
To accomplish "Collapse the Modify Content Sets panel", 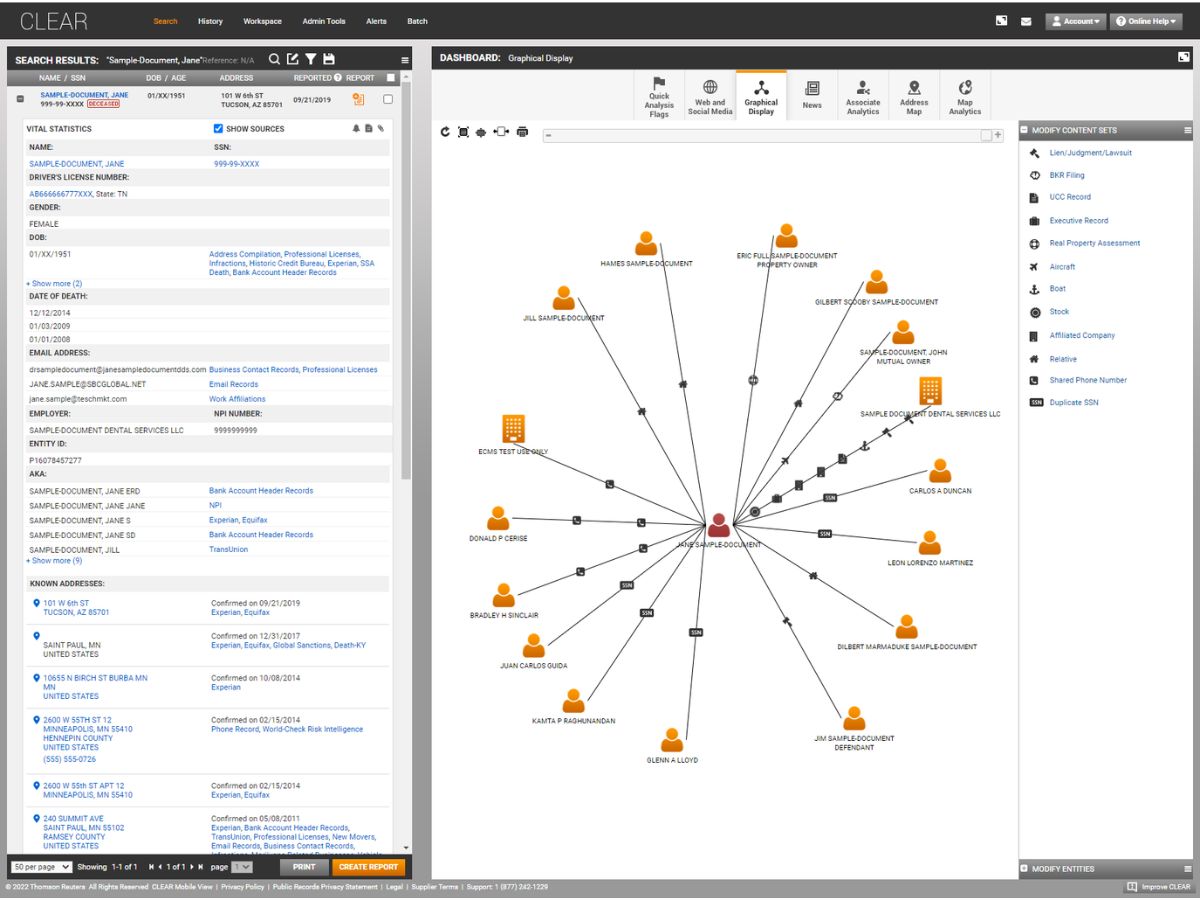I will coord(1024,130).
